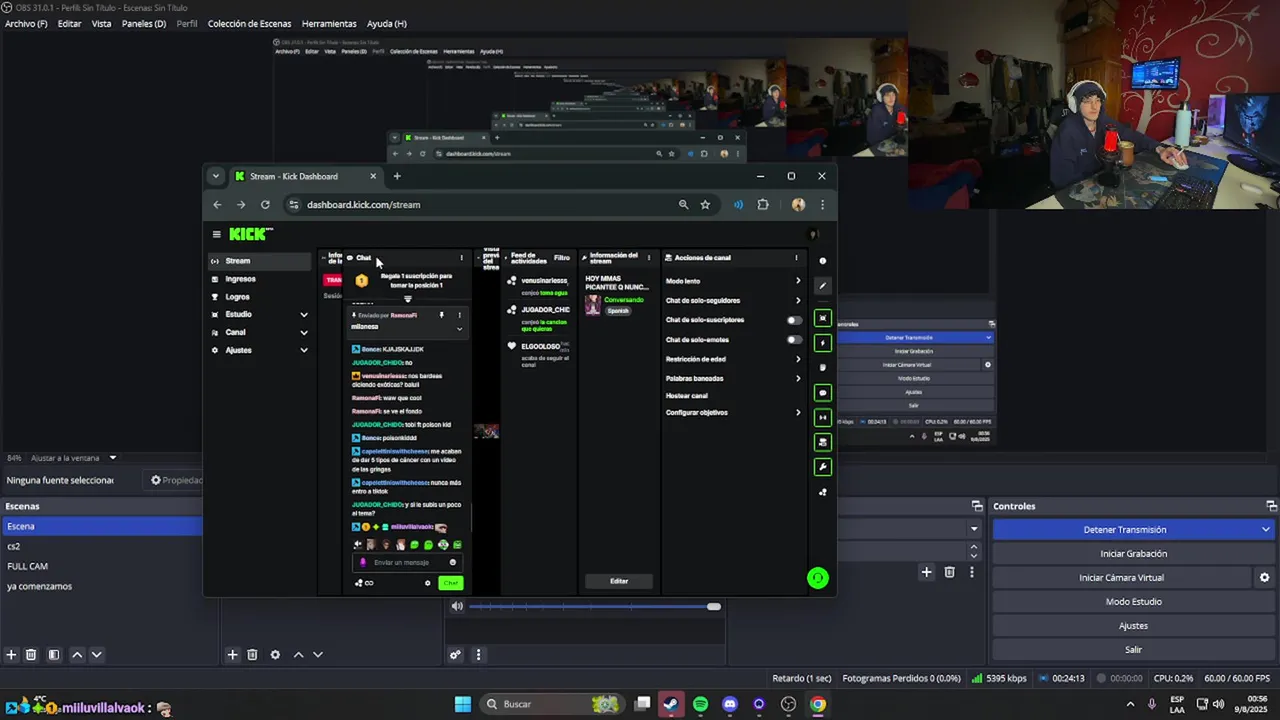Open scene transition type dropdown
Screen dimensions: 1280x720
pos(974,529)
